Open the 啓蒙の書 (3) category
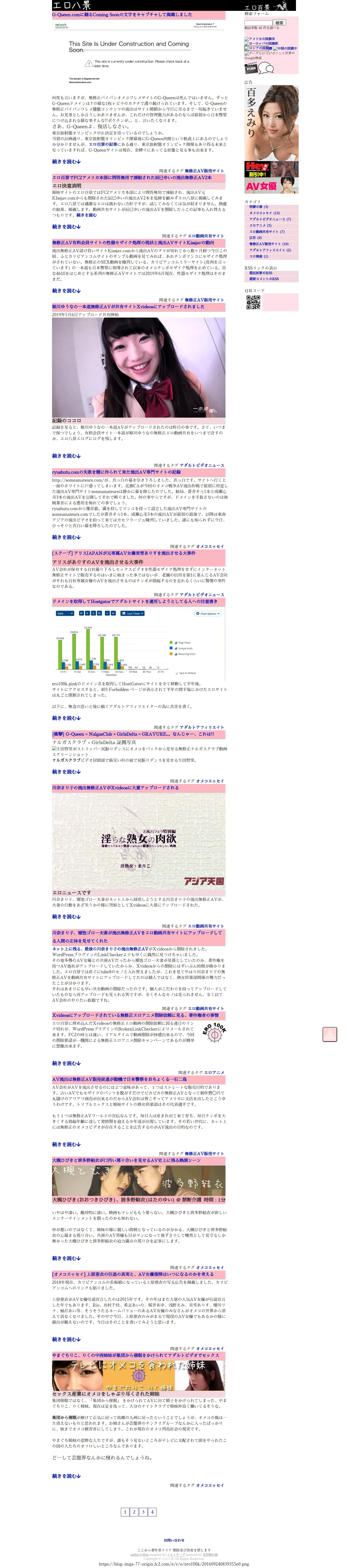Image resolution: width=348 pixels, height=1568 pixels. (x=259, y=207)
